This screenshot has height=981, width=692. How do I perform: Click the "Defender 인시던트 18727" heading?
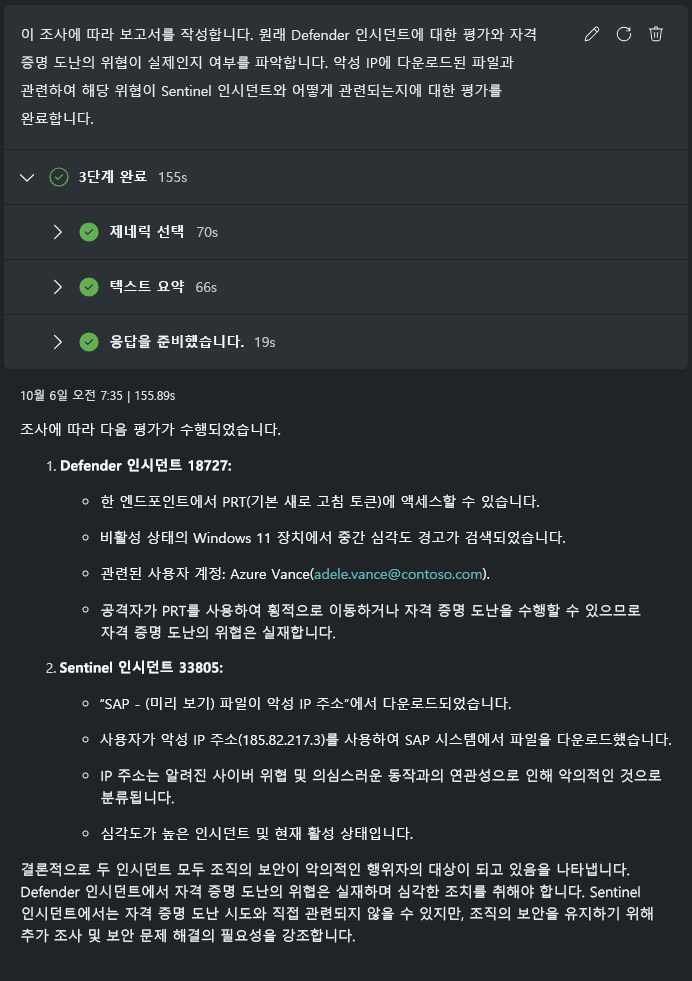click(x=146, y=466)
